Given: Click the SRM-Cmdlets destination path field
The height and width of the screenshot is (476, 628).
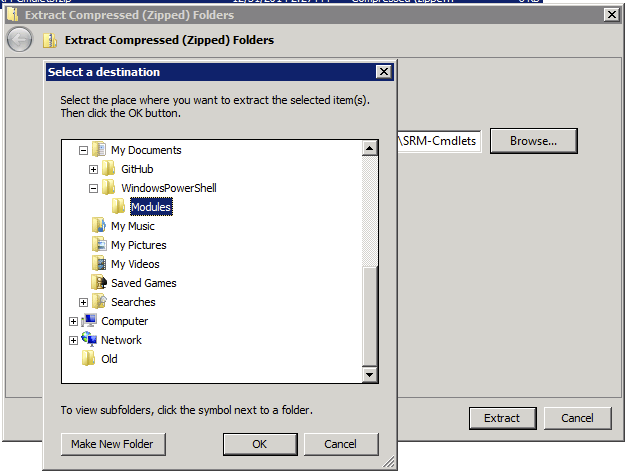Looking at the screenshot, I should click(439, 141).
